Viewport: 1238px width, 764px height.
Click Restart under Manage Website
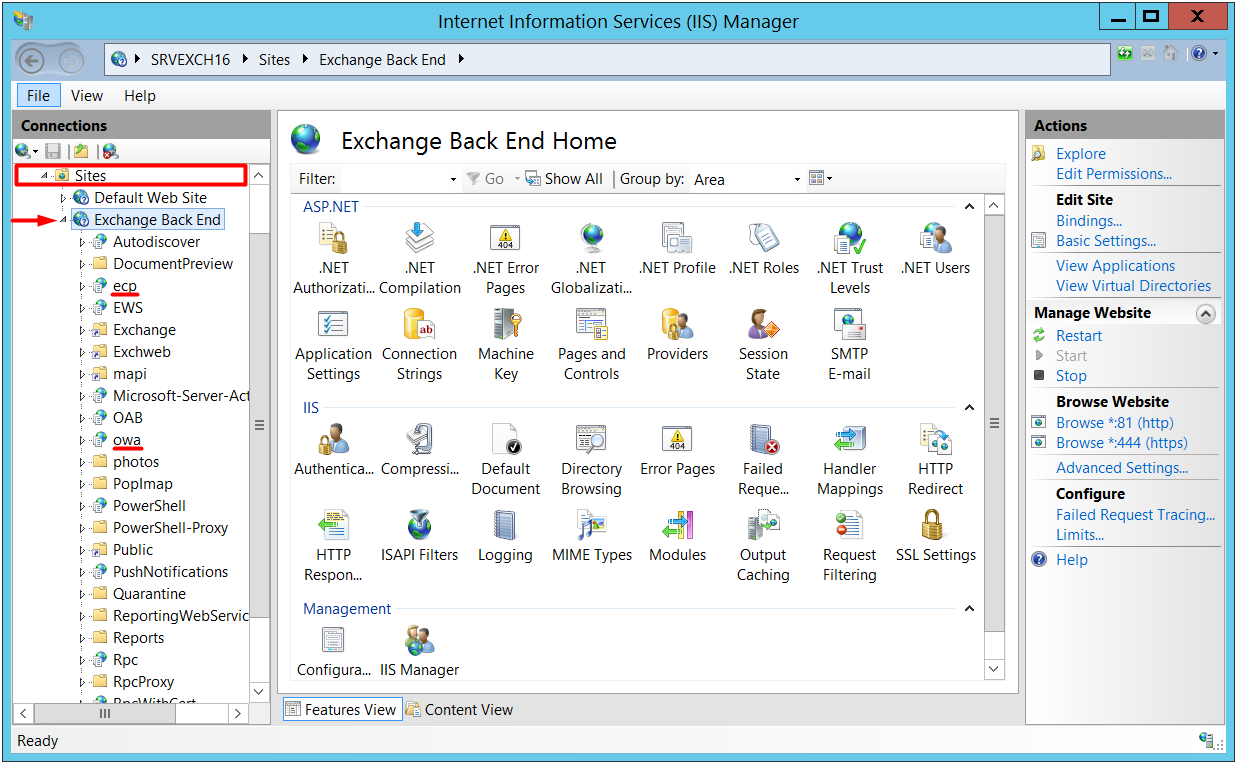click(x=1079, y=336)
